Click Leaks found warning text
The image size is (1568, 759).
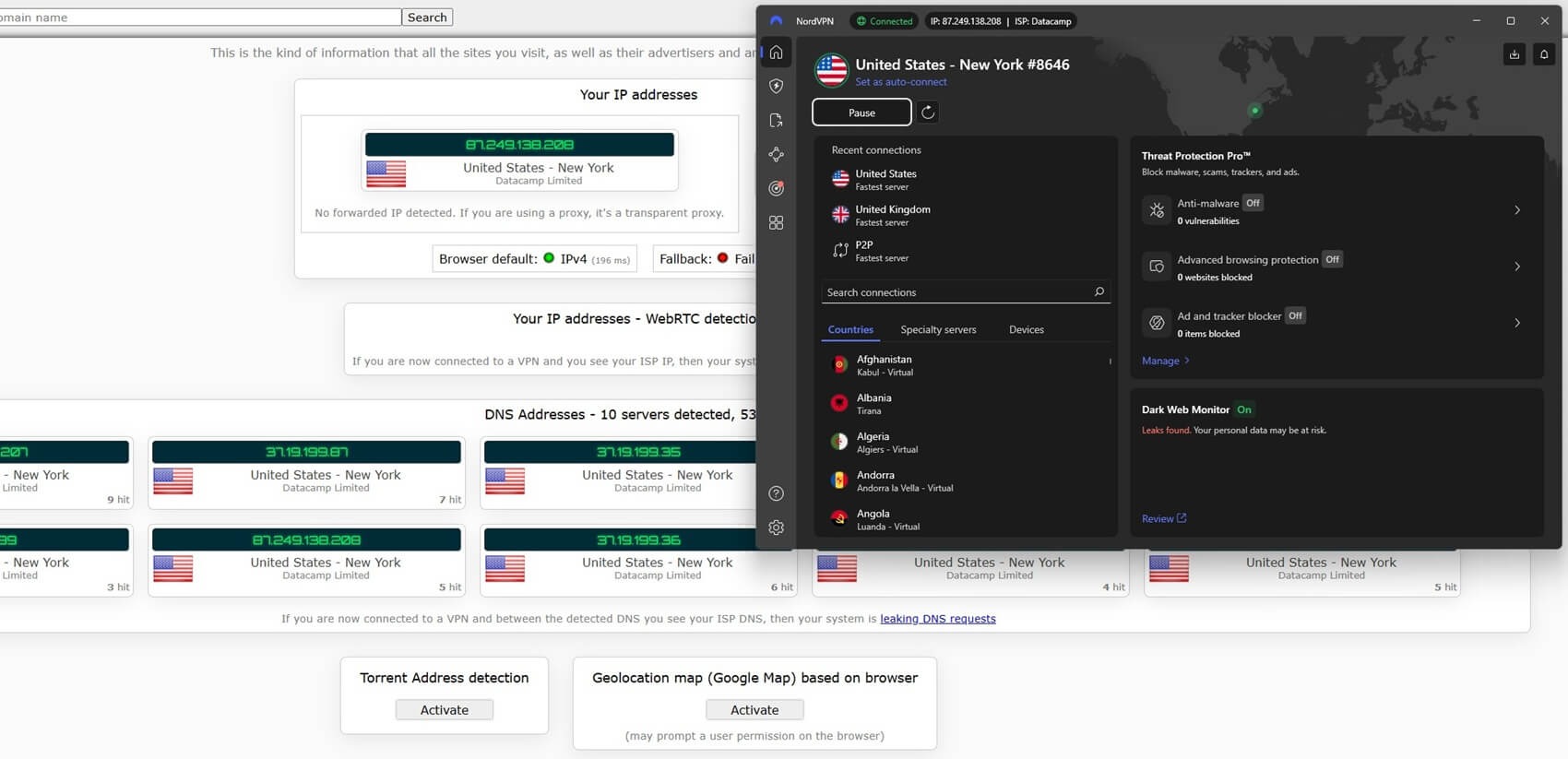click(x=1166, y=431)
